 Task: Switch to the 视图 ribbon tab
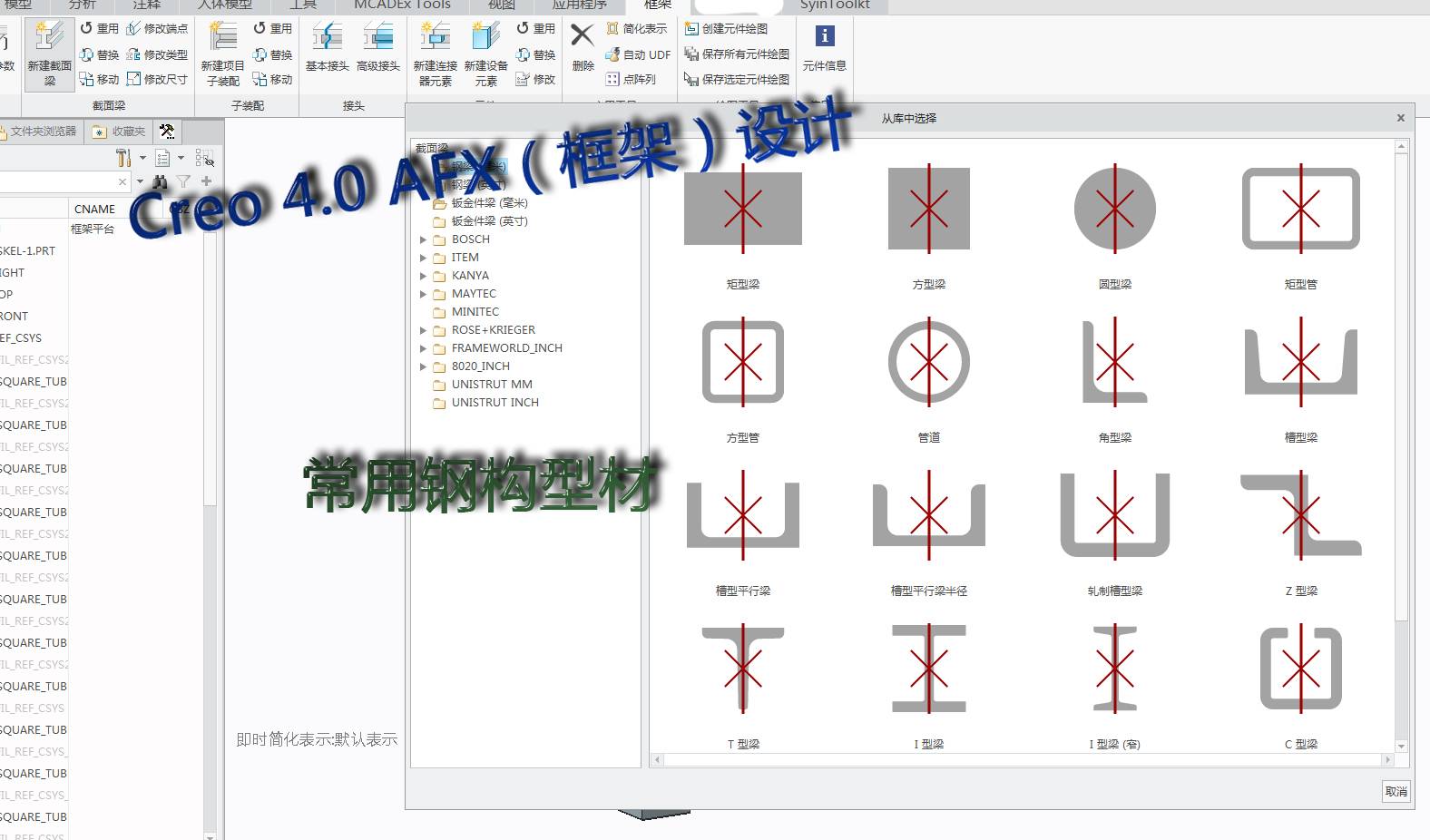[501, 5]
